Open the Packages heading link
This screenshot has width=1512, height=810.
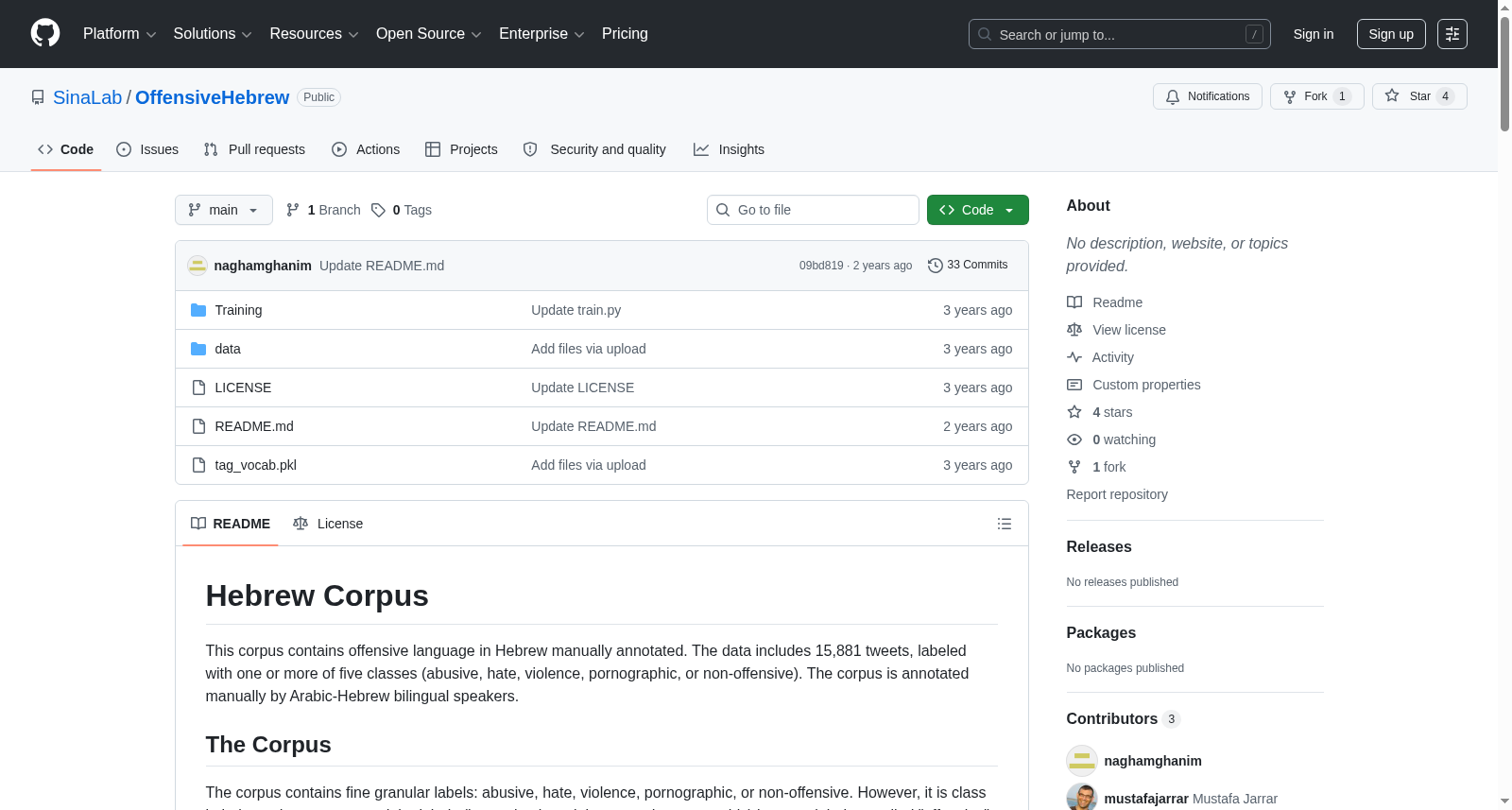(1101, 633)
